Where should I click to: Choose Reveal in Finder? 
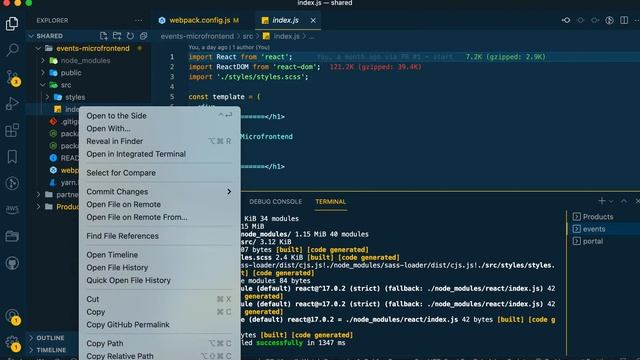tap(159, 141)
